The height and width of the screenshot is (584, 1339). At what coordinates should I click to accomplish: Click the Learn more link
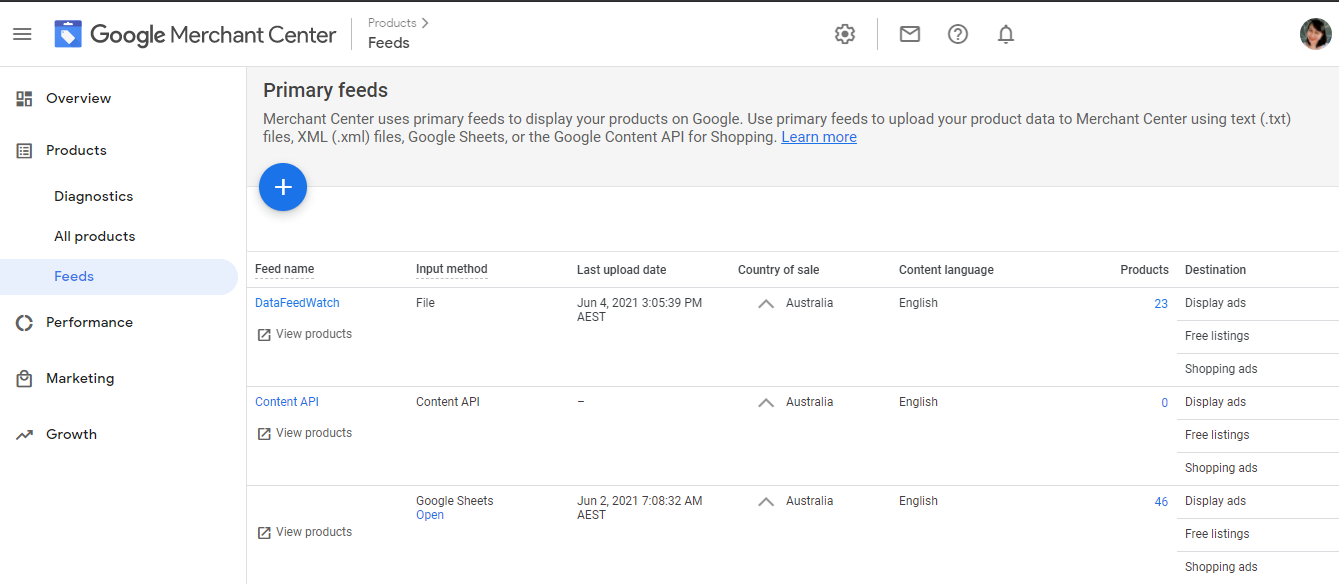pos(819,137)
